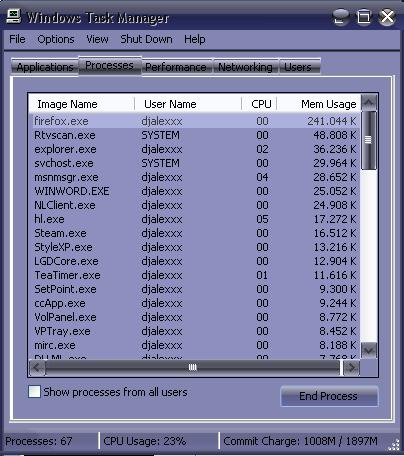Click the horizontal scrollbar thumb
404x456 pixels.
coord(193,368)
